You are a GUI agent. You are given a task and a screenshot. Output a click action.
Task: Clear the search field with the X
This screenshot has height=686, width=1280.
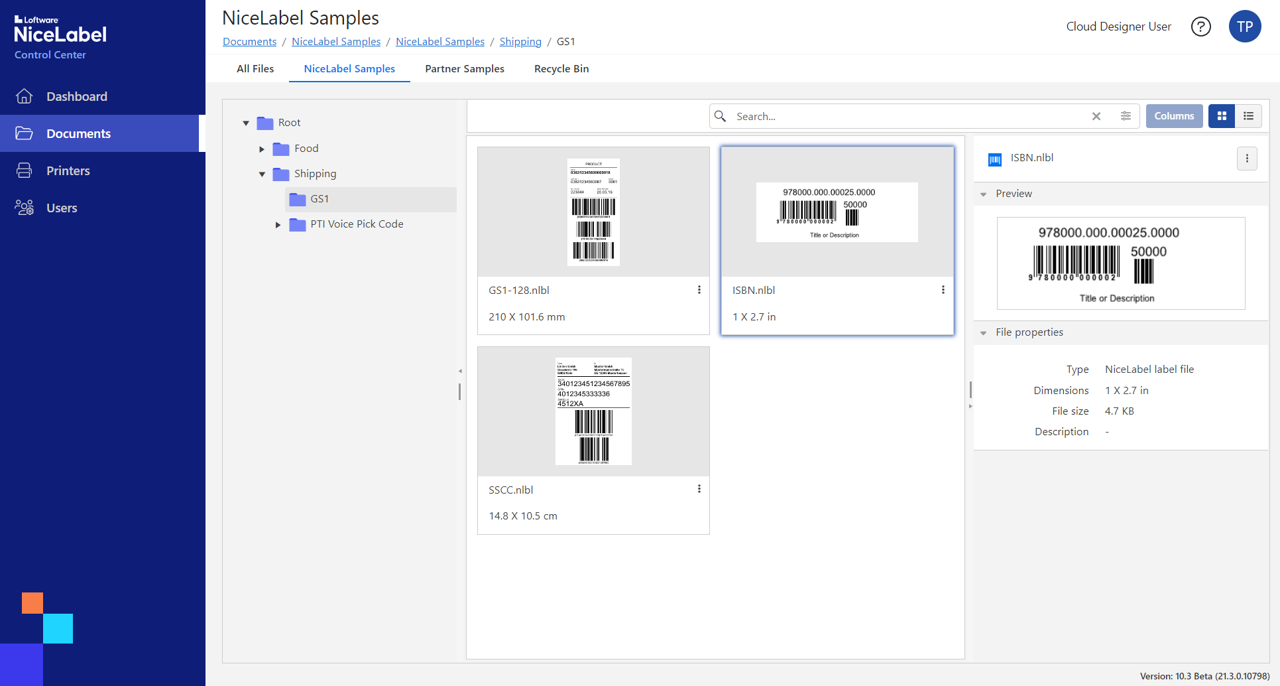click(1096, 116)
